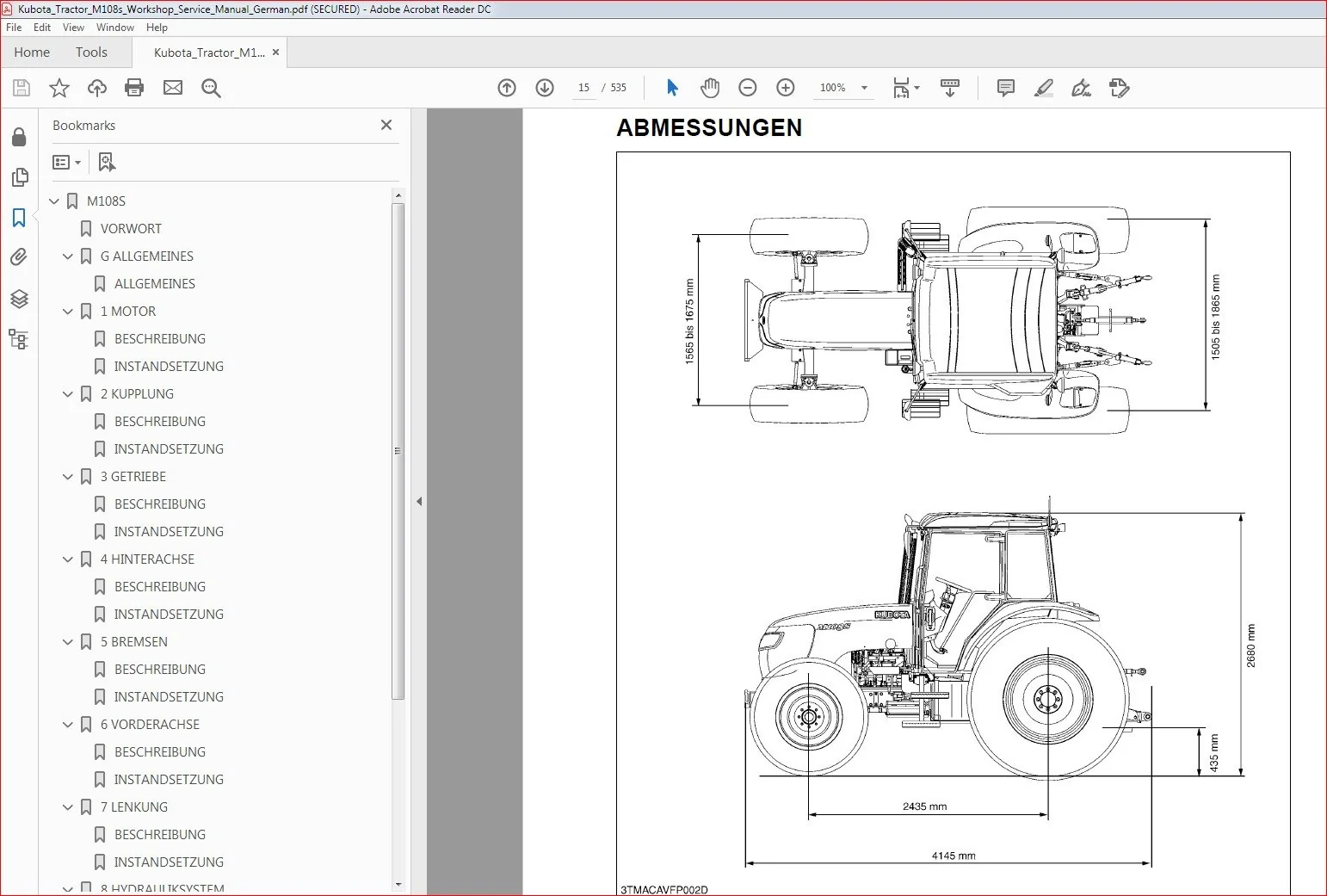The image size is (1327, 896).
Task: Close the Kubota_Tractor_M1... document tab
Action: point(275,53)
